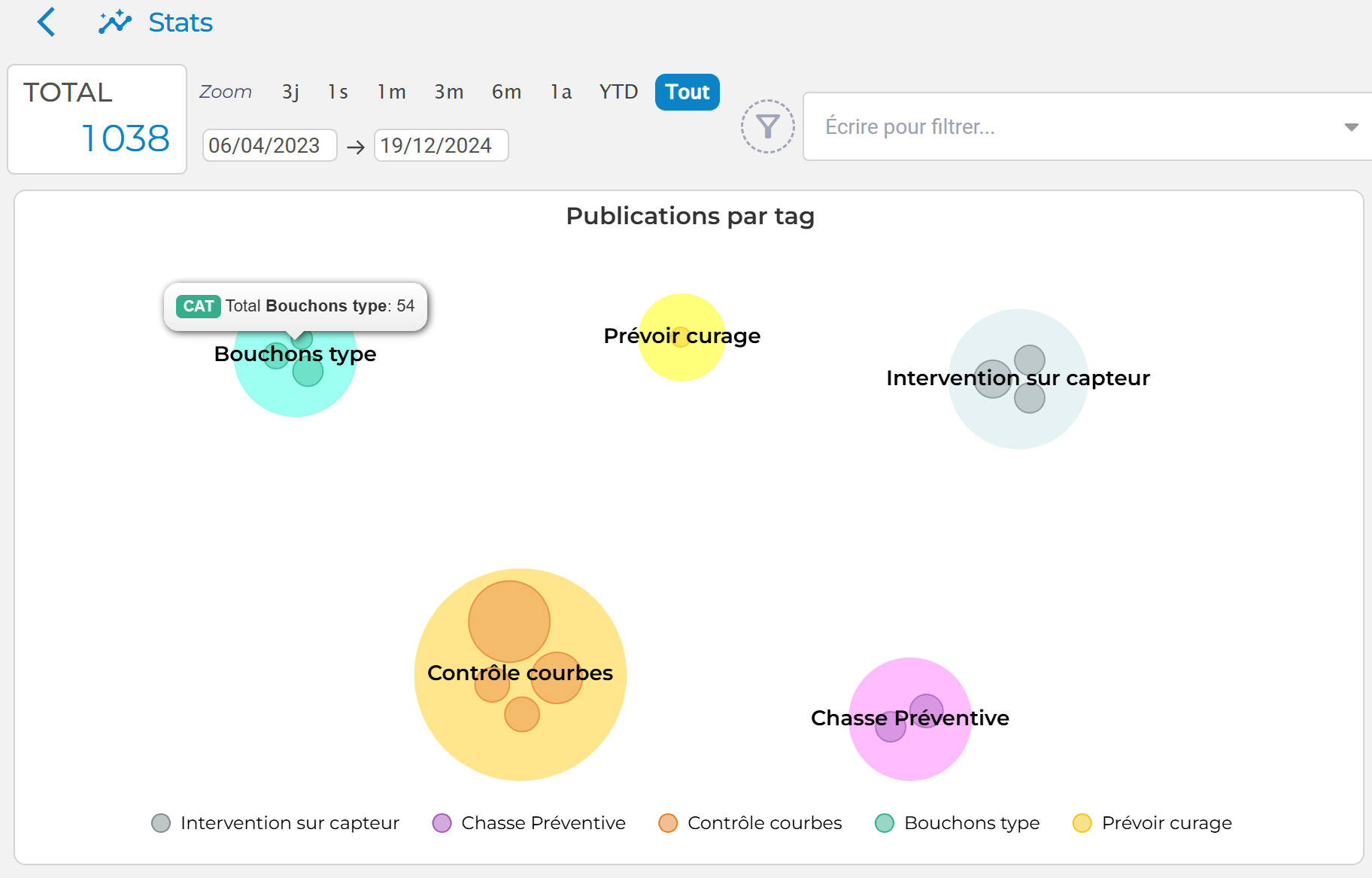Click the yellow Prévoir curage bubble
The image size is (1372, 878).
tap(681, 361)
